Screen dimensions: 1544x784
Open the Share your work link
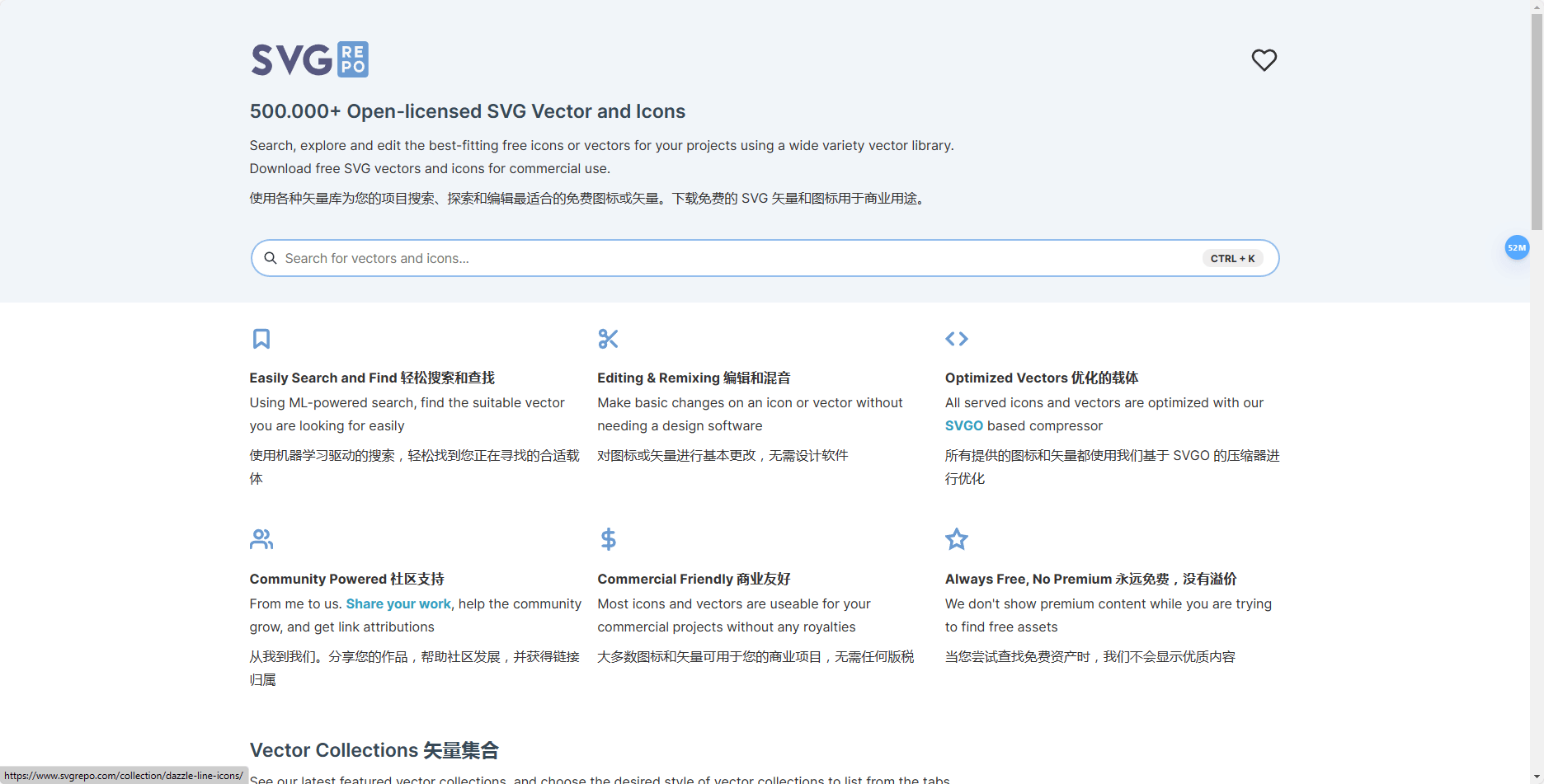click(398, 603)
